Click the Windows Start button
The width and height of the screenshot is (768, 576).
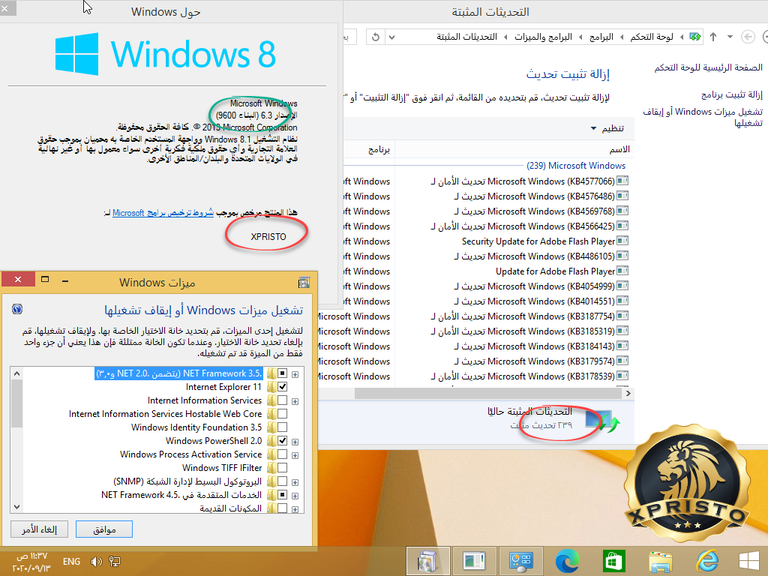click(x=749, y=561)
